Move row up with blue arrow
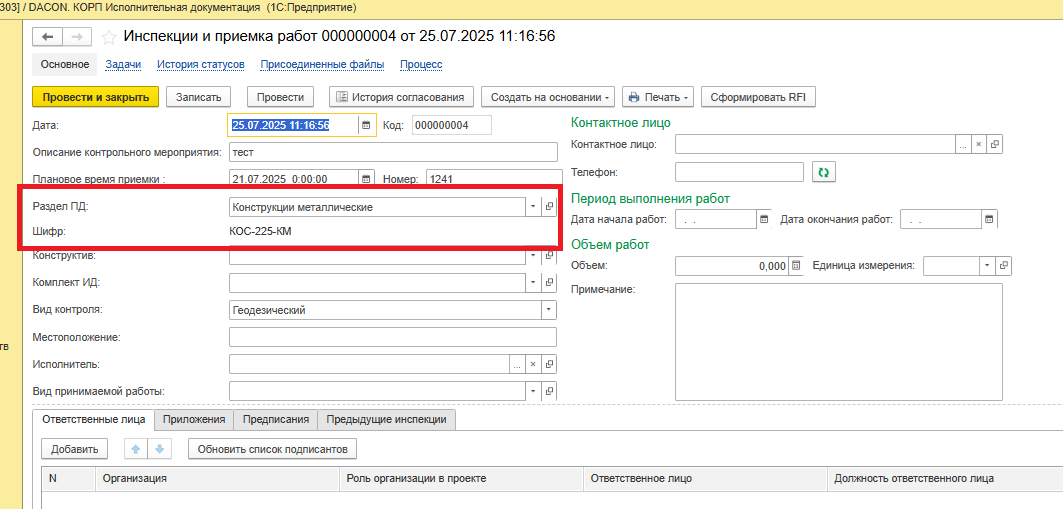The image size is (1063, 509). 135,449
